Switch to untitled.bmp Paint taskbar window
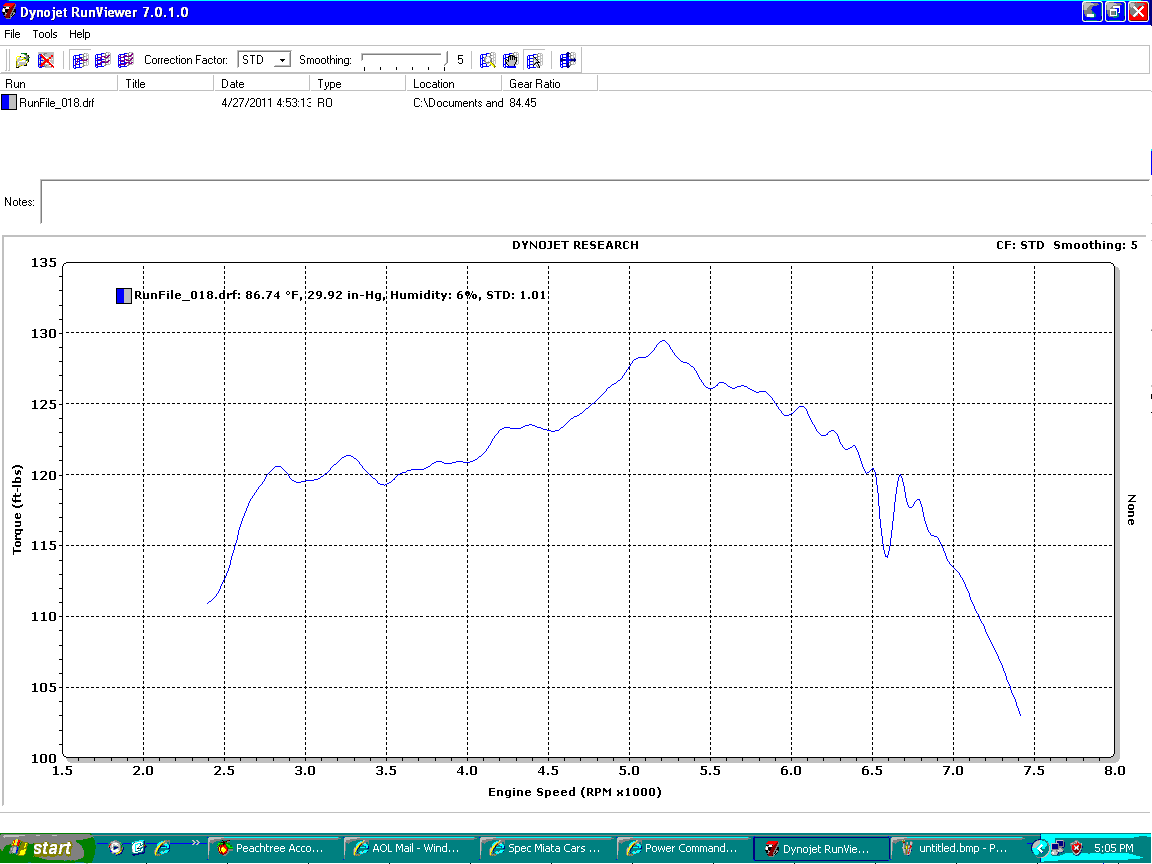Image resolution: width=1152 pixels, height=864 pixels. tap(956, 848)
